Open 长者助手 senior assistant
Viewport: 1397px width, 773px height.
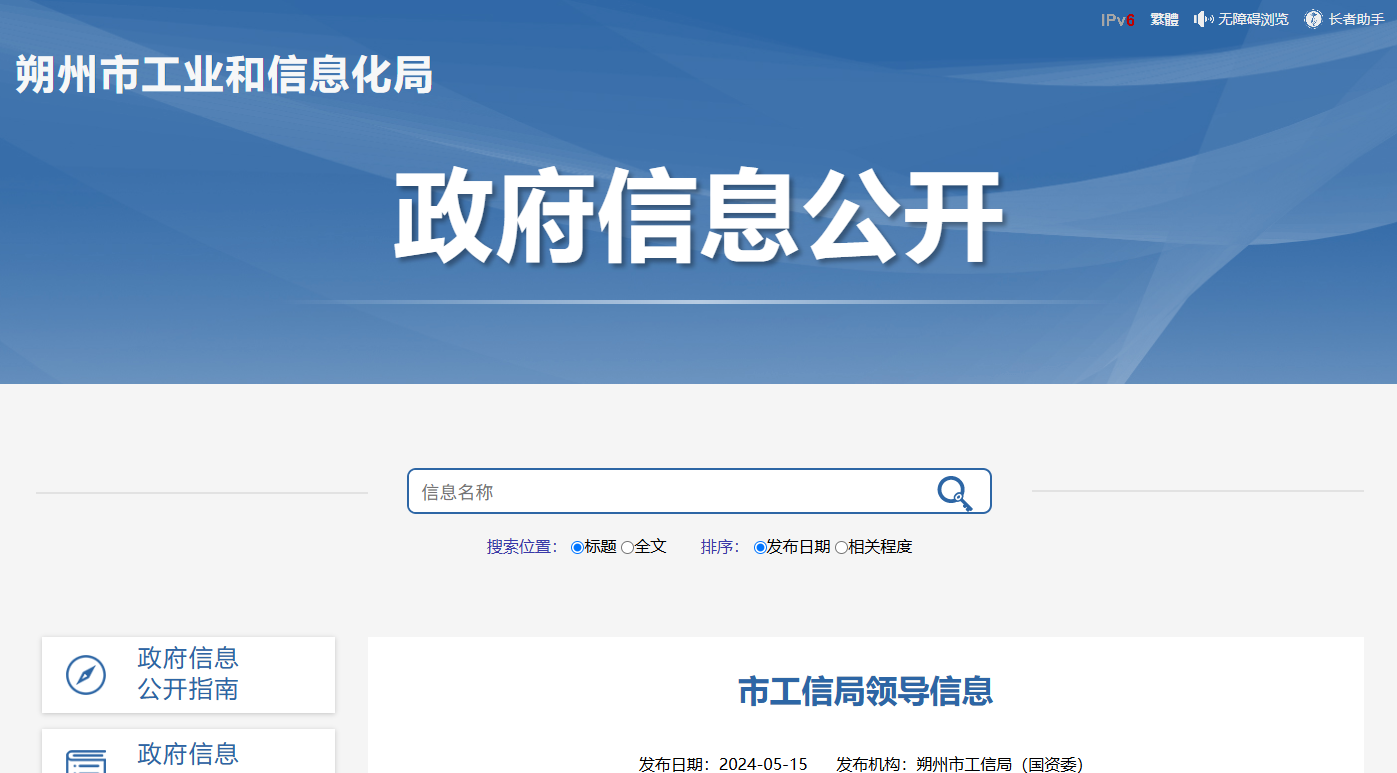[x=1356, y=20]
